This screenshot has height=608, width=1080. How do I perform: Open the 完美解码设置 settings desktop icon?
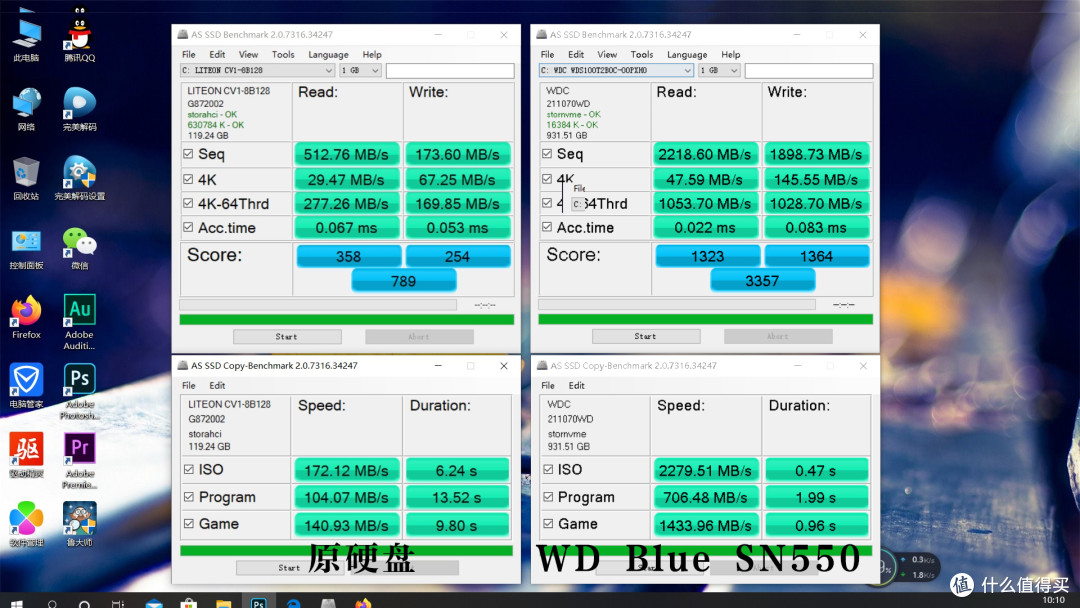[79, 177]
